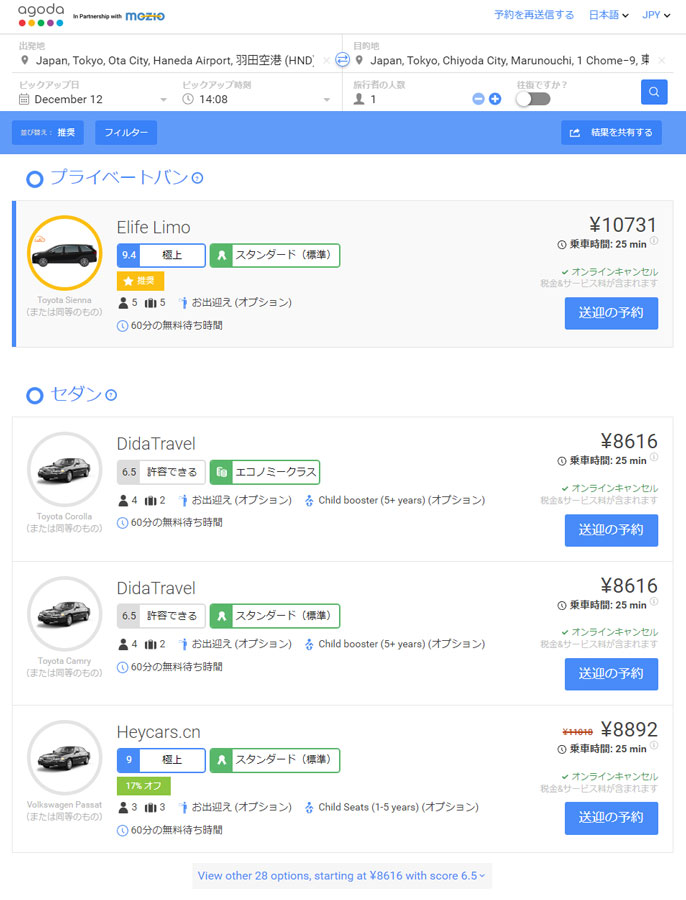Open the sort by 推奨 button
The width and height of the screenshot is (686, 900).
[48, 133]
